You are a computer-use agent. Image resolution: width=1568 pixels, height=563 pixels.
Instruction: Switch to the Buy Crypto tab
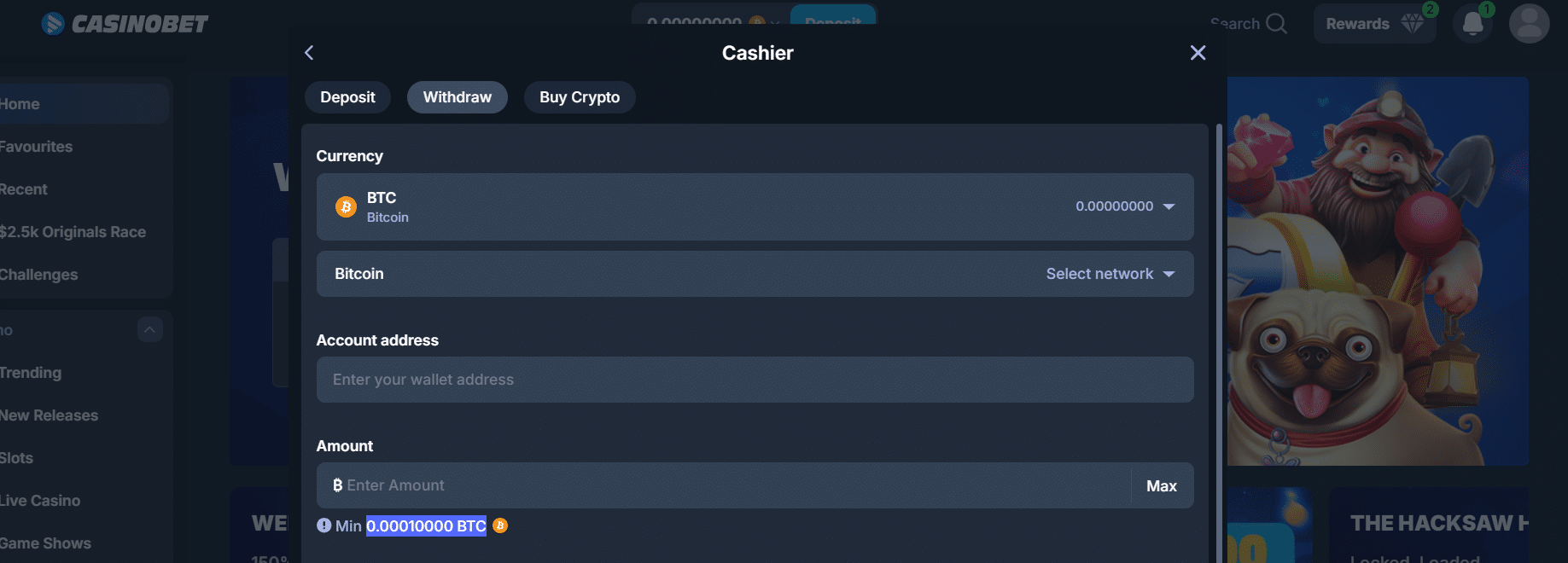(579, 96)
